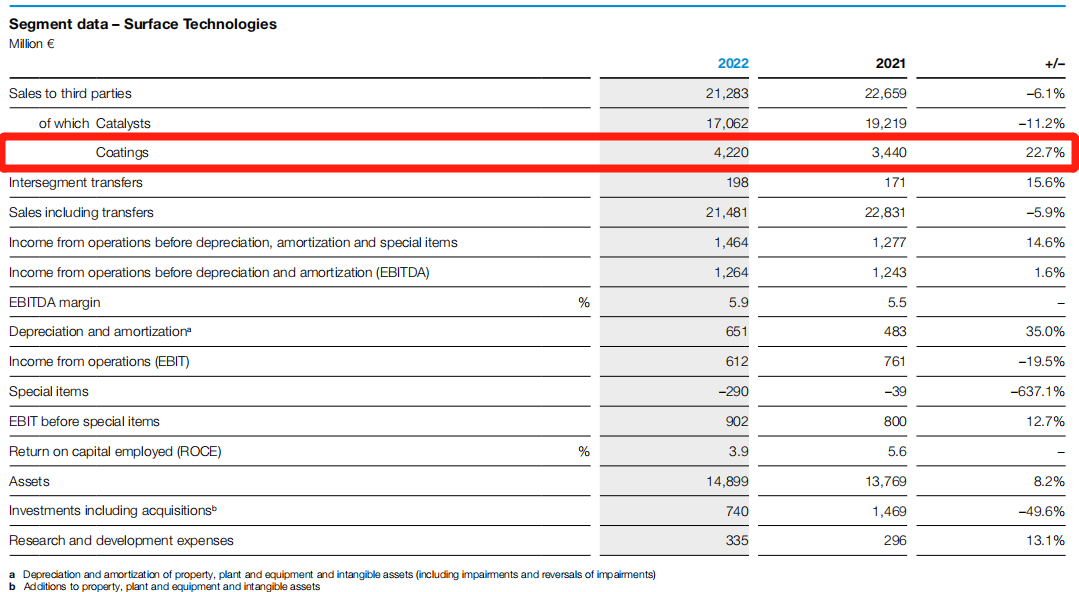Select the Assets 2022 value 14,899

click(x=727, y=481)
